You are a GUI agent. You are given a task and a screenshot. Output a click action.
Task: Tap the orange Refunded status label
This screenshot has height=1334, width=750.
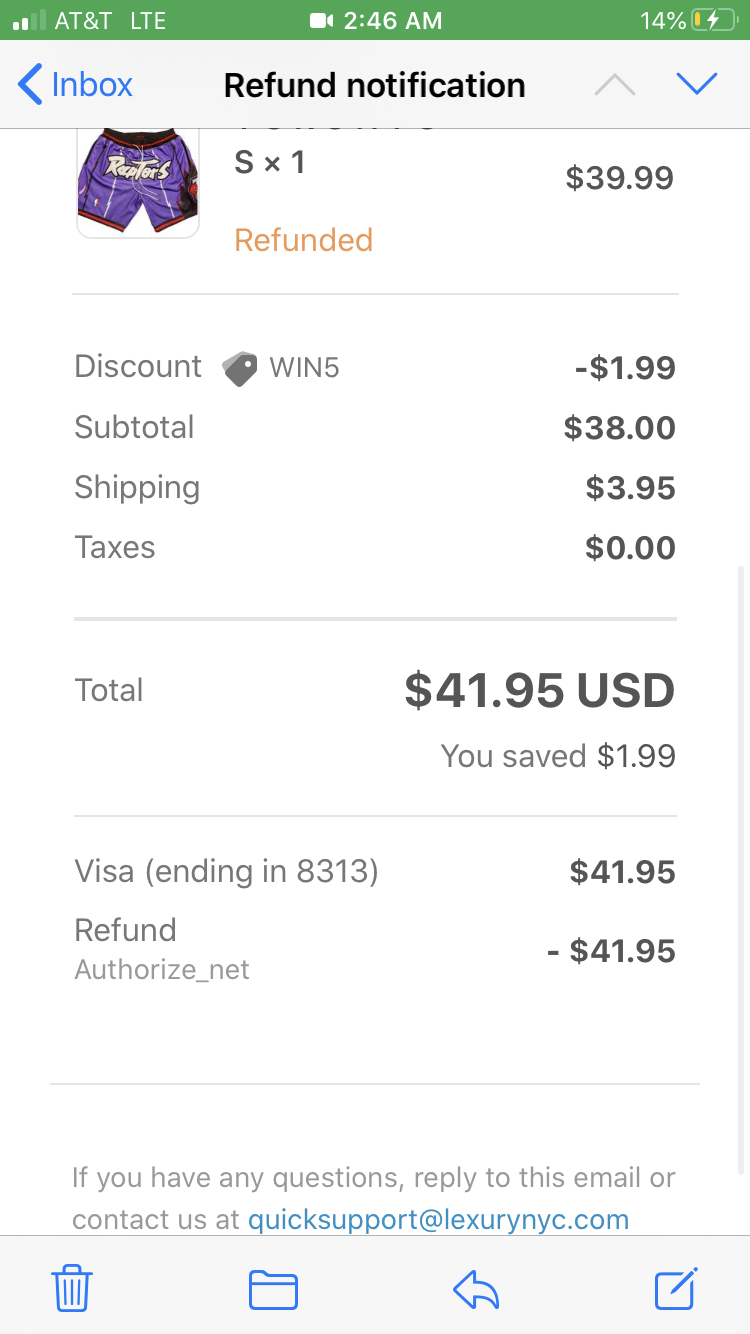(x=303, y=240)
